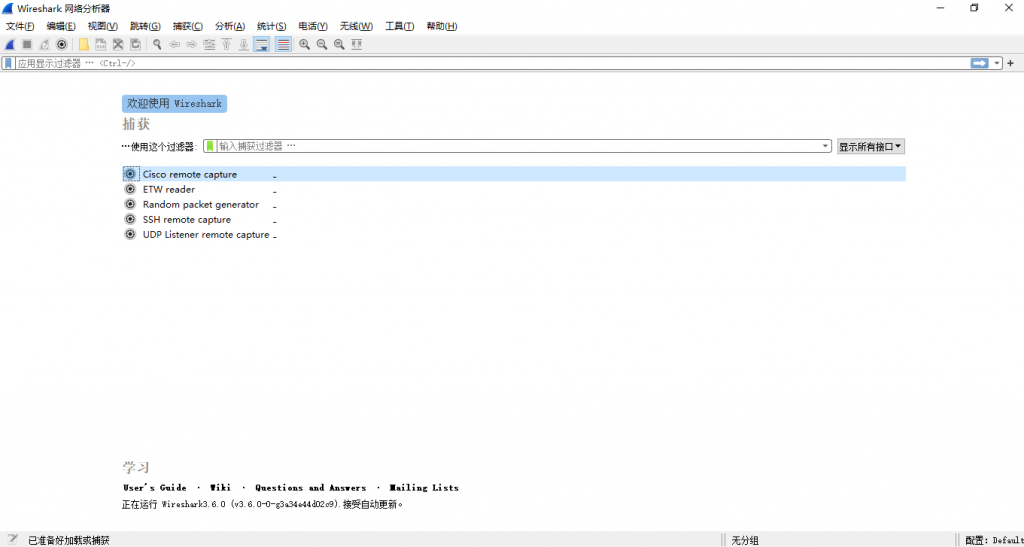Close the capture file with the X icon

(118, 44)
